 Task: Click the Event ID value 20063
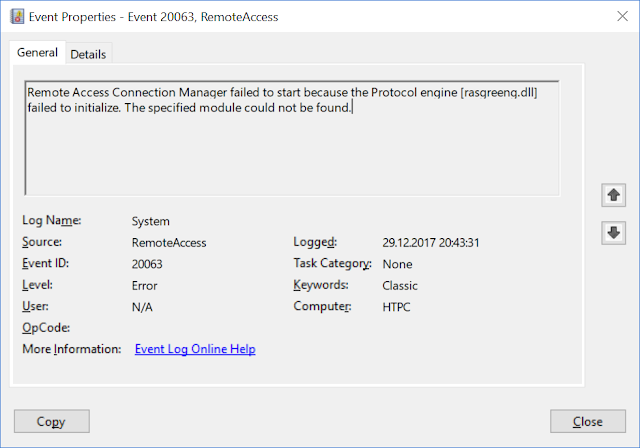tap(147, 264)
